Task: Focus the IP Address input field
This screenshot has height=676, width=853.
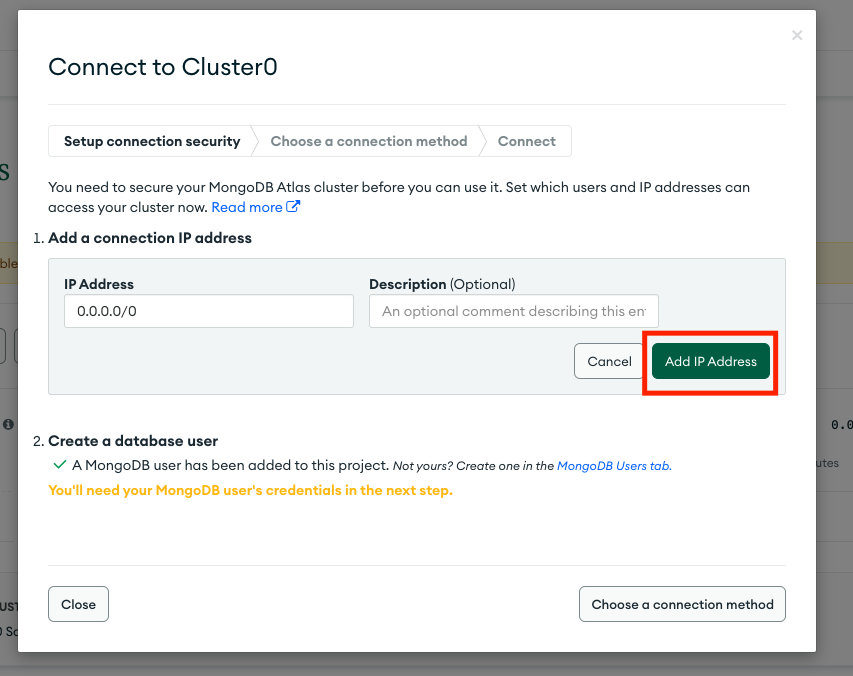Action: click(209, 311)
